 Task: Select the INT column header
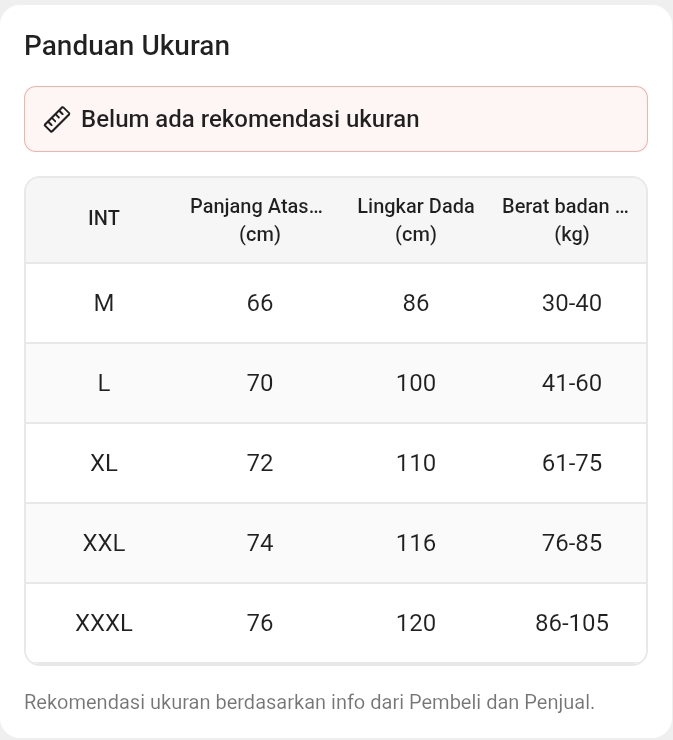(104, 218)
